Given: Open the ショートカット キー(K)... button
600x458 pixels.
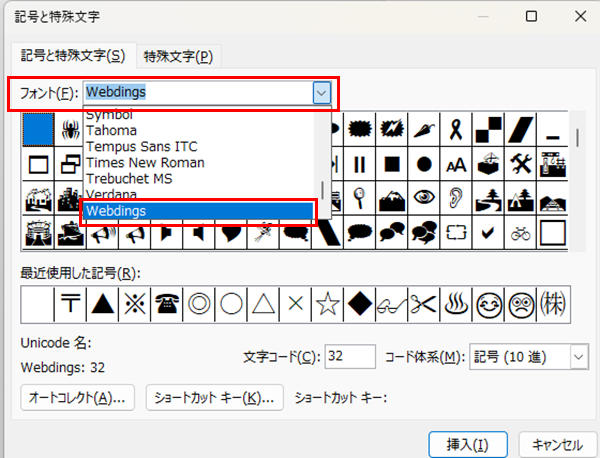Looking at the screenshot, I should click(x=214, y=398).
